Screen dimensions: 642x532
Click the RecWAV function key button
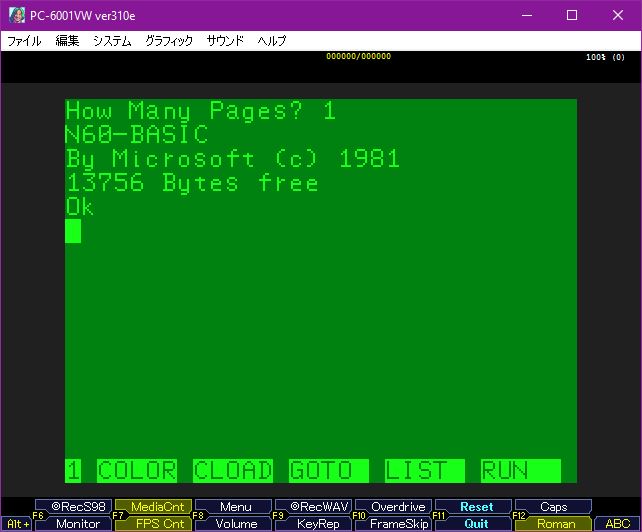314,507
